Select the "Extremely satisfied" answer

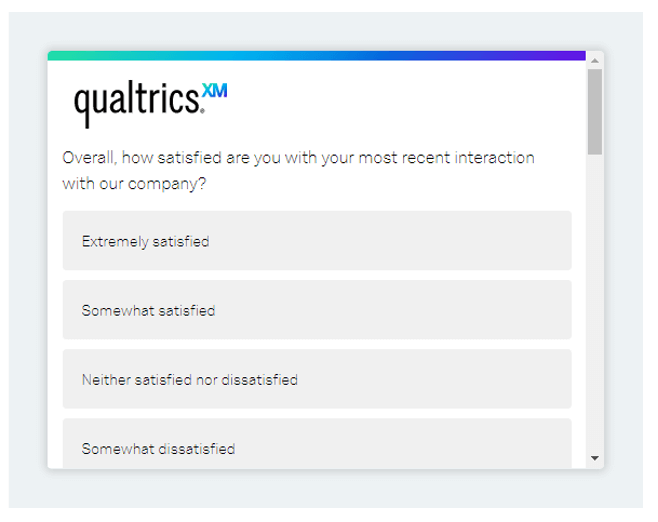coord(317,241)
